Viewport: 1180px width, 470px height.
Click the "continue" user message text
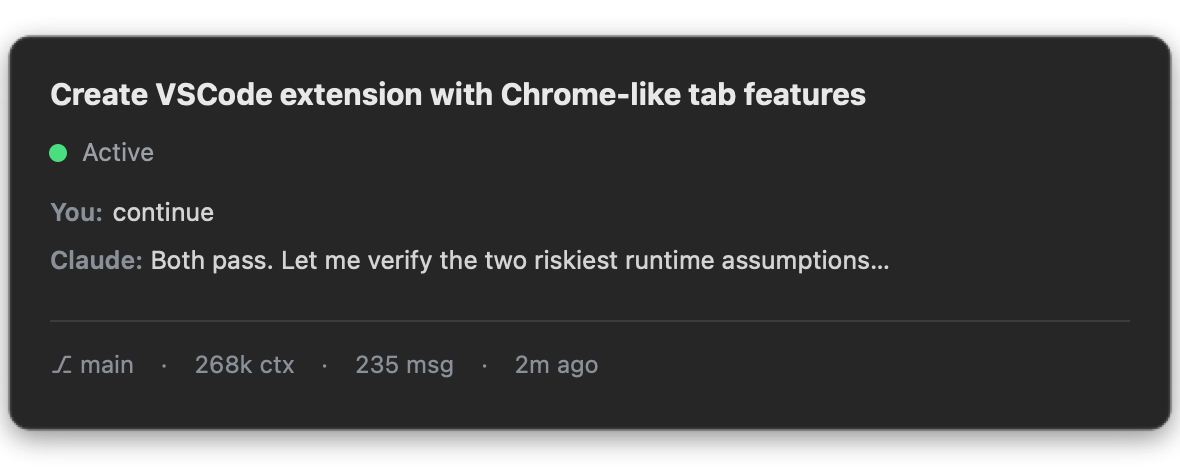pyautogui.click(x=163, y=213)
